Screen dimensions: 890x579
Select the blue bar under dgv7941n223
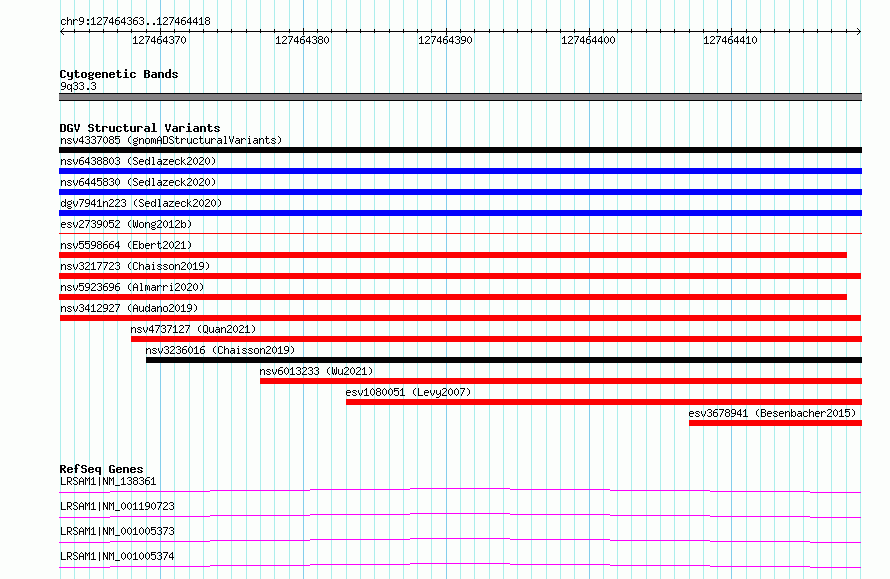pyautogui.click(x=460, y=213)
